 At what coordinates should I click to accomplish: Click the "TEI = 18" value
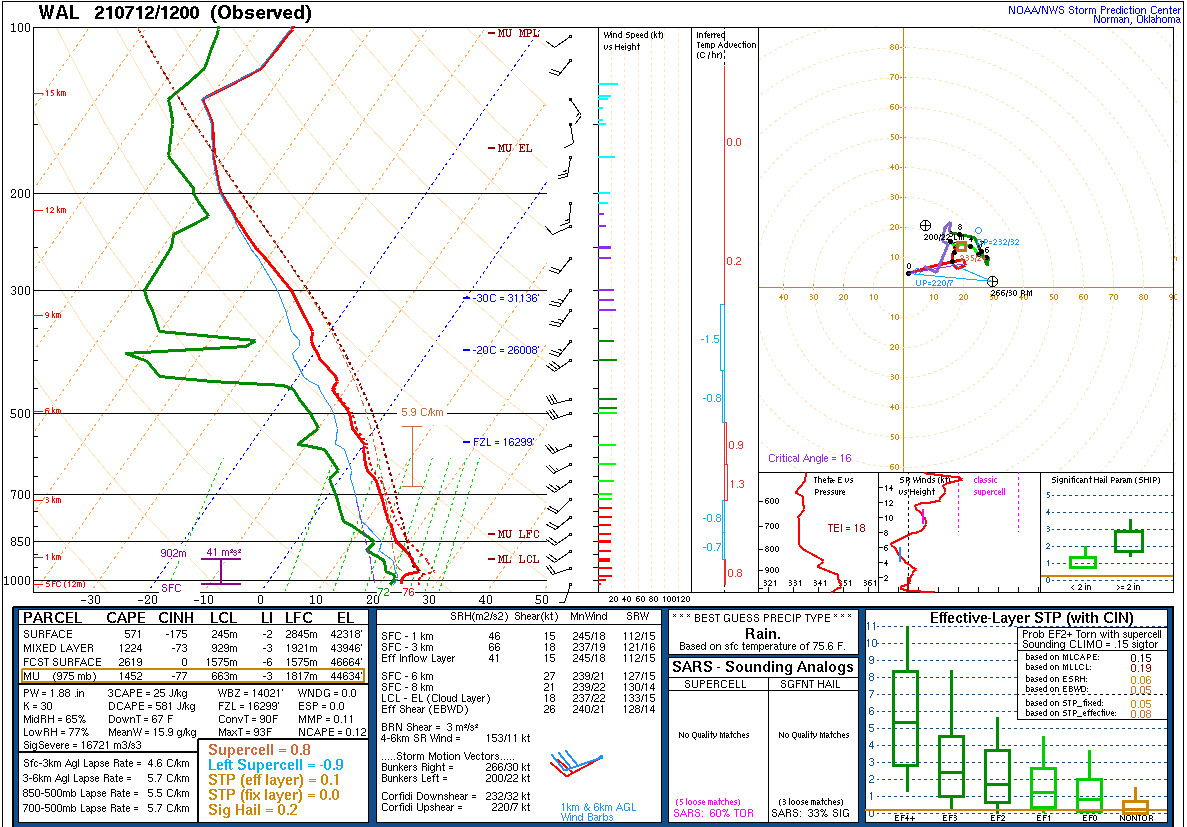click(848, 527)
